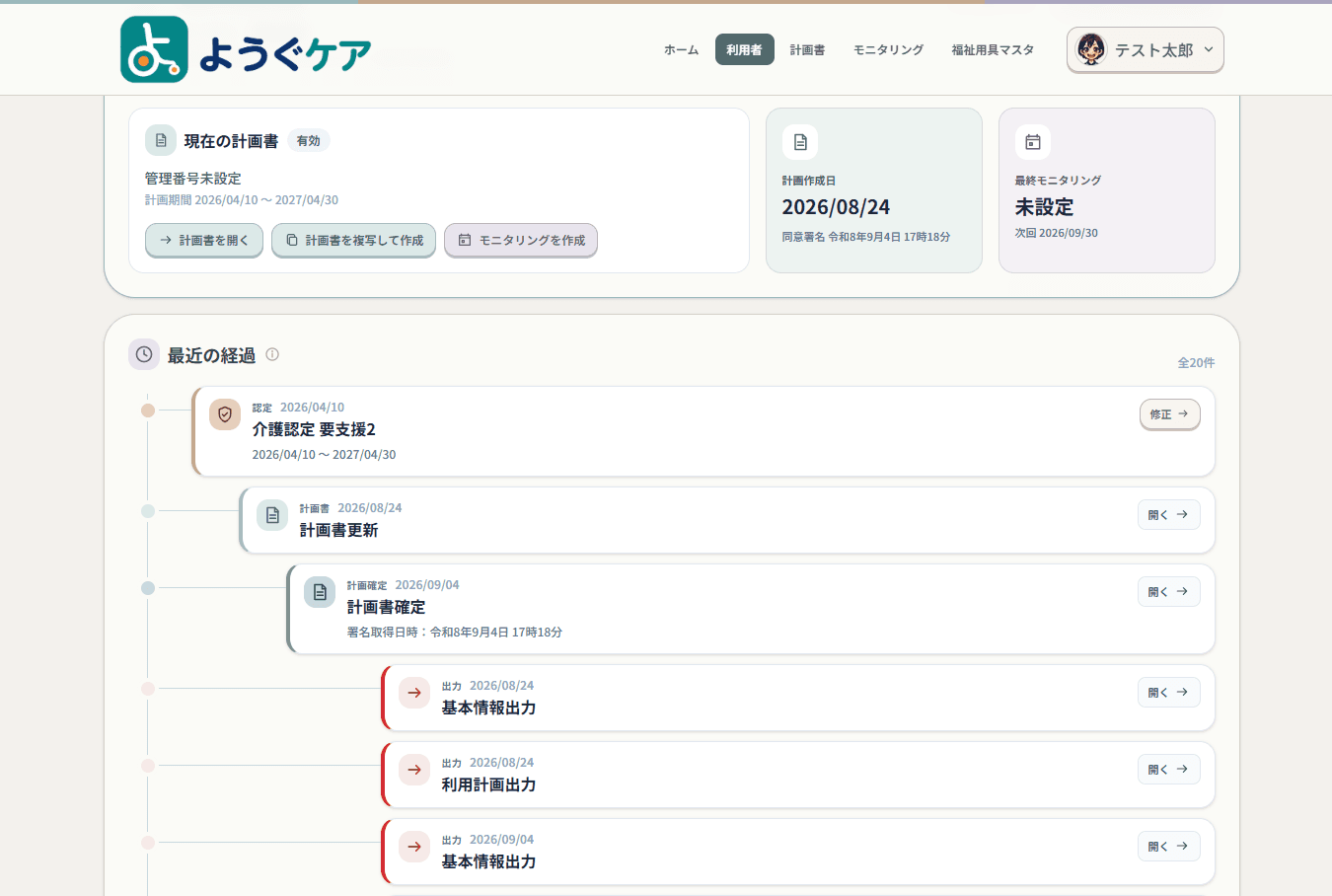The image size is (1332, 896).
Task: Click the モニタリングを作成 button
Action: 521,240
